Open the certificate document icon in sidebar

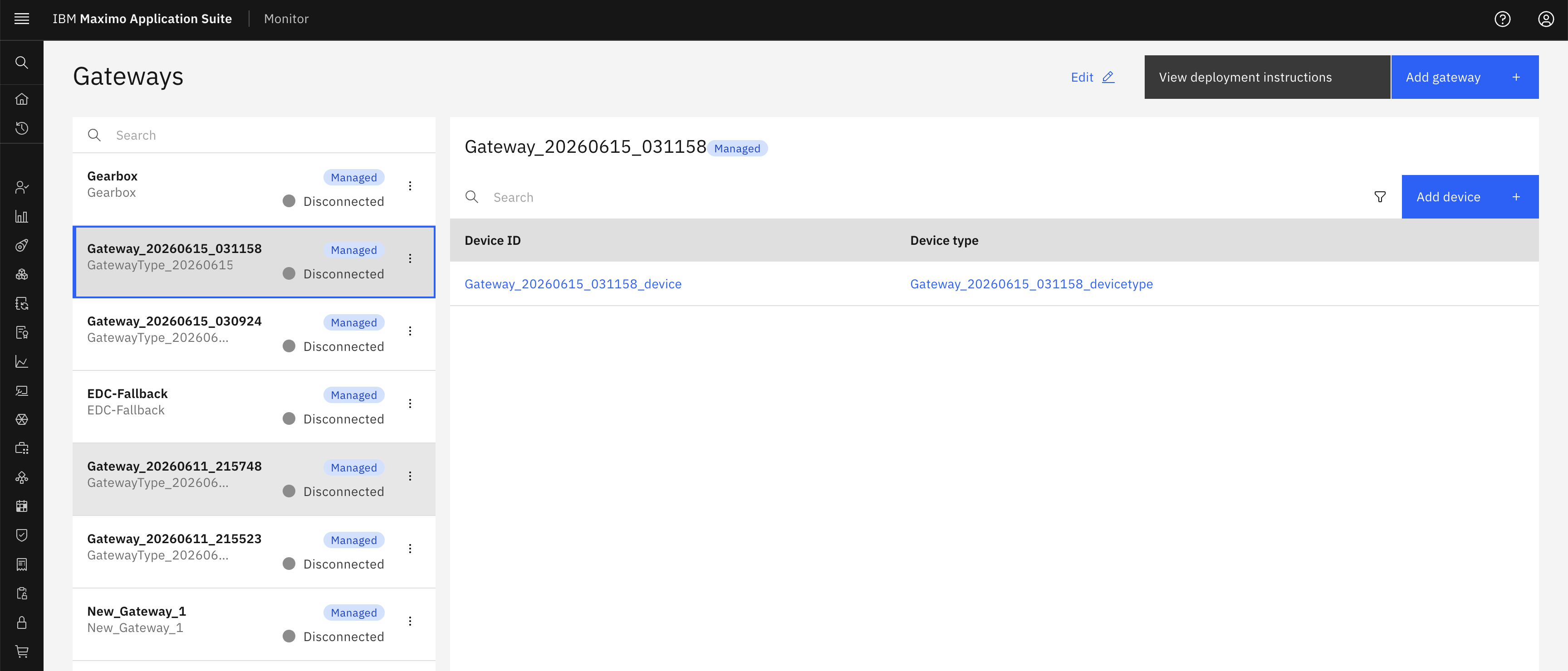point(22,332)
